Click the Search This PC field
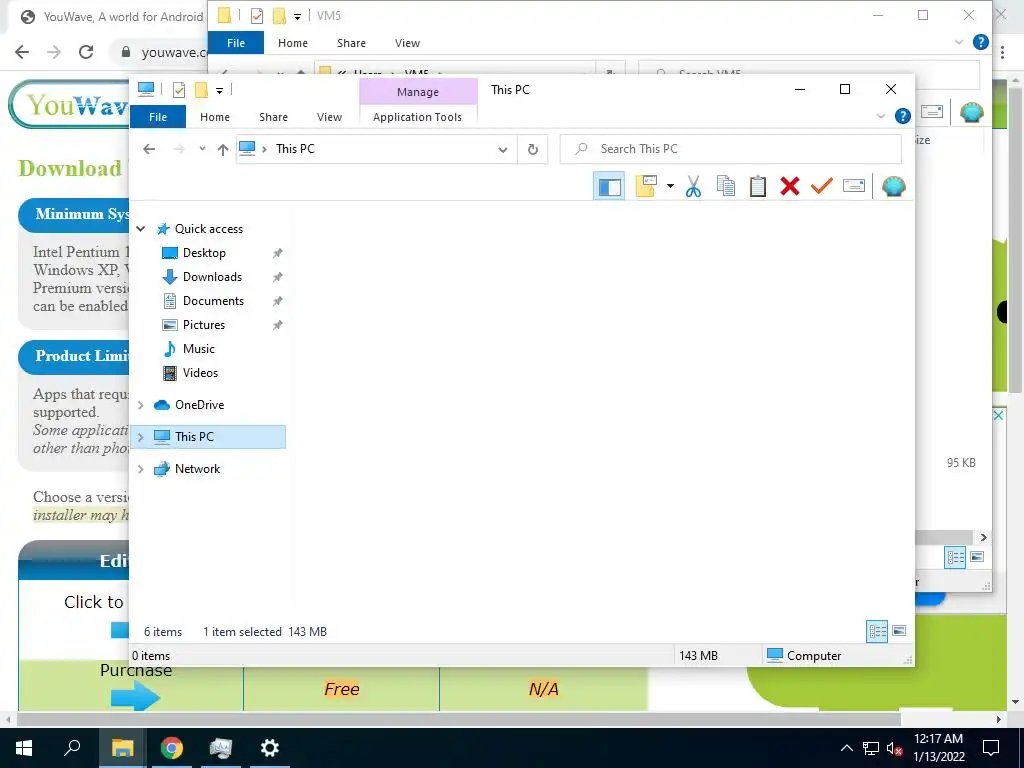 731,149
